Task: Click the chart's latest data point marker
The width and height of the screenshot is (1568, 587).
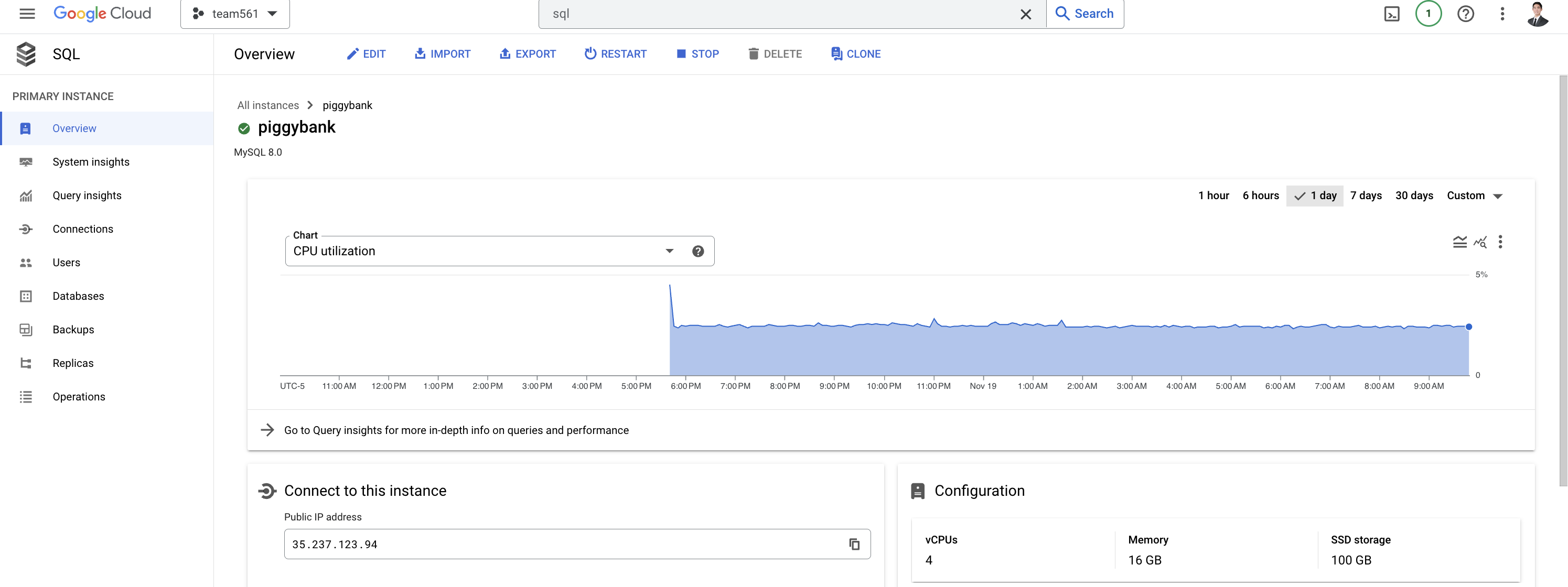Action: [x=1468, y=327]
